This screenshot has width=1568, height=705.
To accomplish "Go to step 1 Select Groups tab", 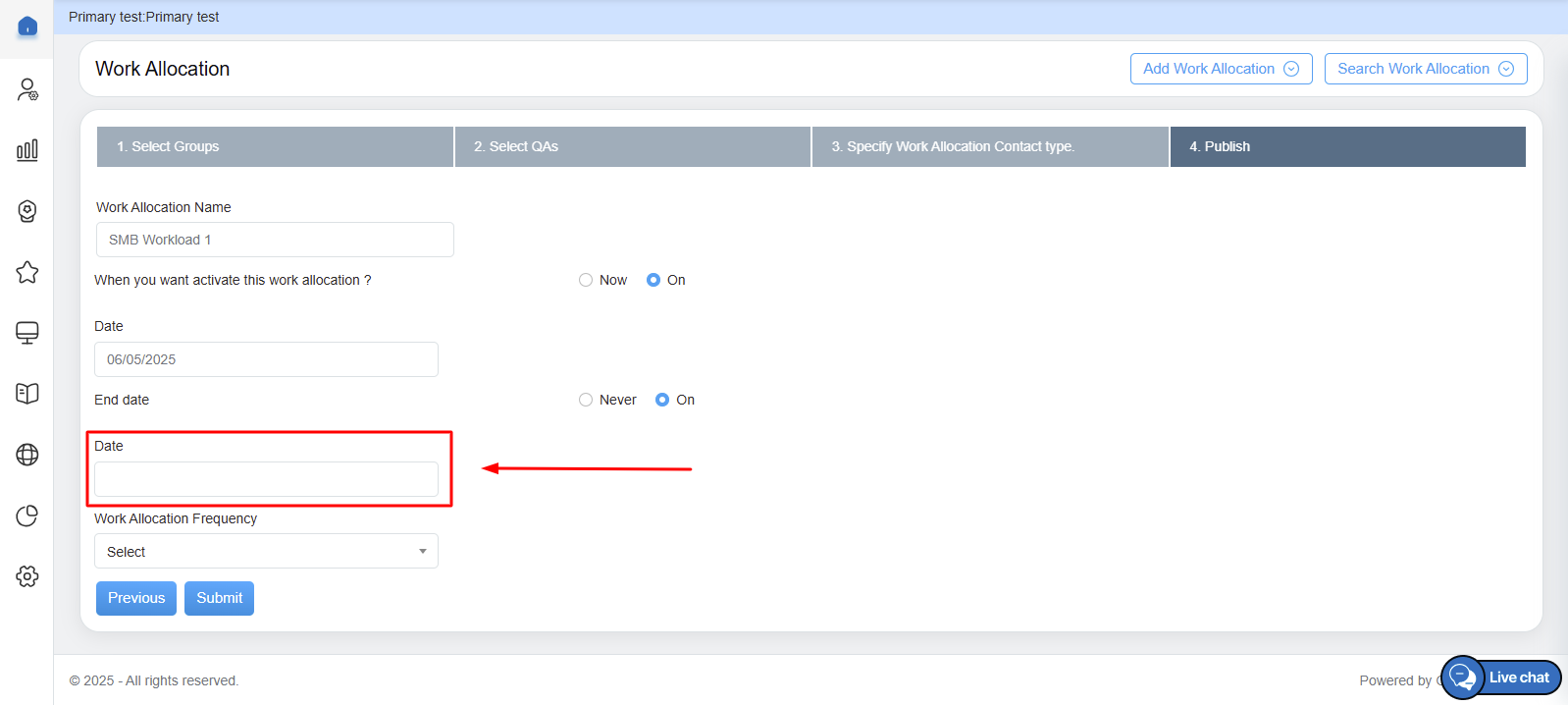I will coord(275,146).
